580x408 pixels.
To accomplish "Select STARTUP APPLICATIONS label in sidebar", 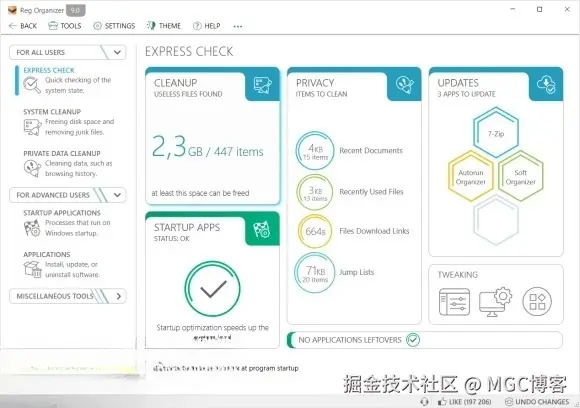I will point(62,213).
